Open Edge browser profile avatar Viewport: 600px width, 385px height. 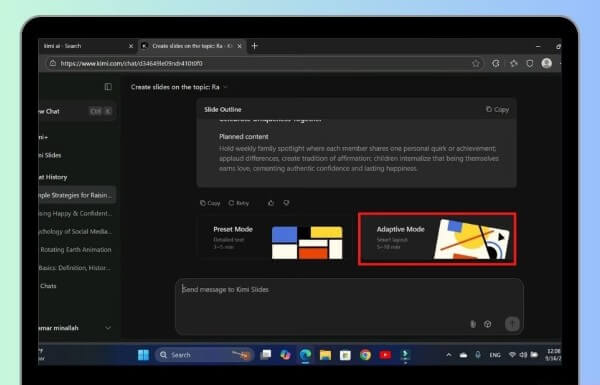pos(546,63)
